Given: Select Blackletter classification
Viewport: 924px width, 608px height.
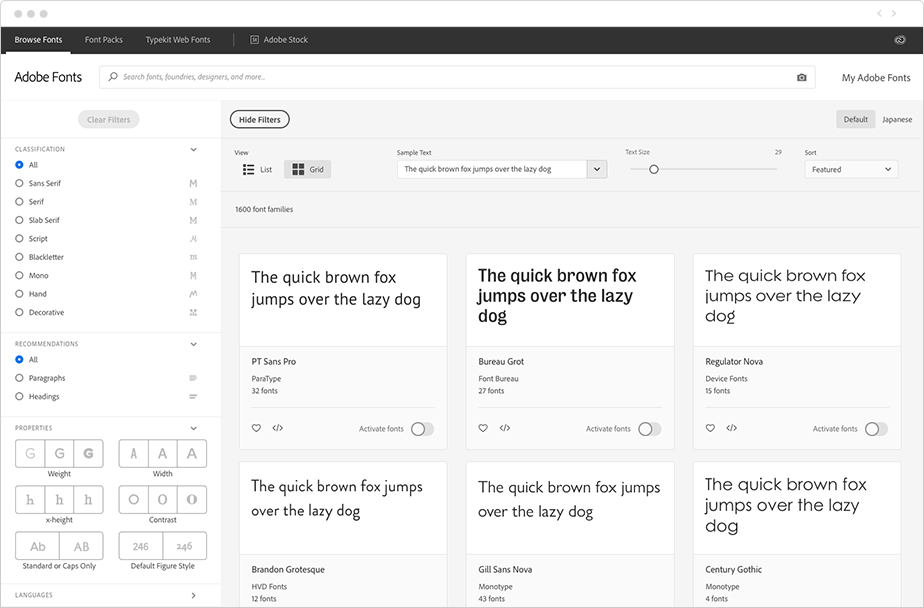Looking at the screenshot, I should coord(39,257).
